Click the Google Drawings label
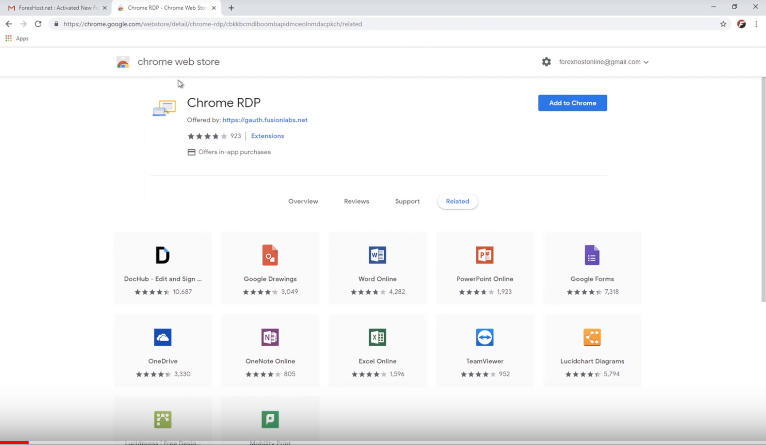This screenshot has height=445, width=766. point(270,279)
